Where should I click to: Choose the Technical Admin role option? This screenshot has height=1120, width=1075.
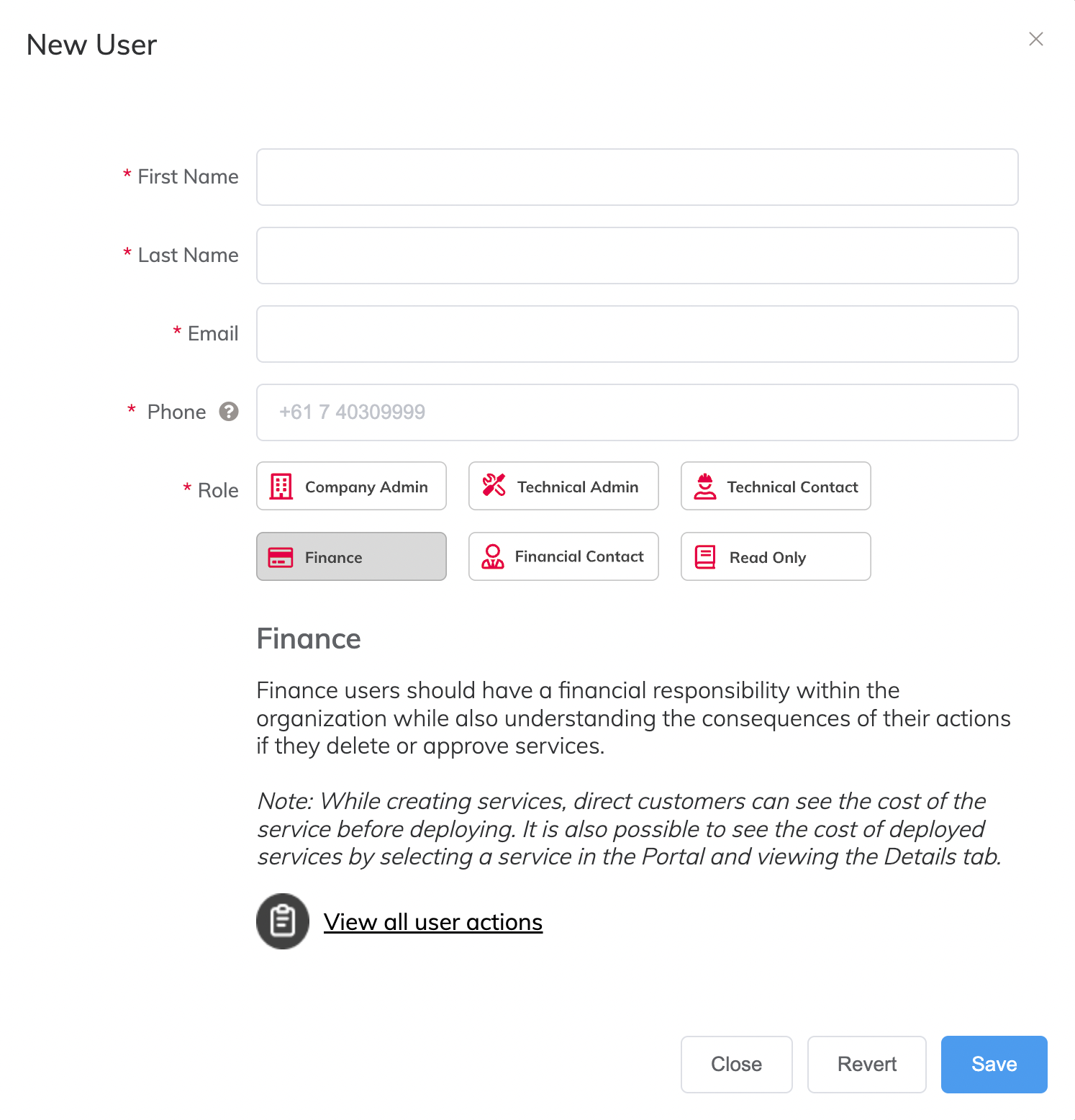(563, 487)
